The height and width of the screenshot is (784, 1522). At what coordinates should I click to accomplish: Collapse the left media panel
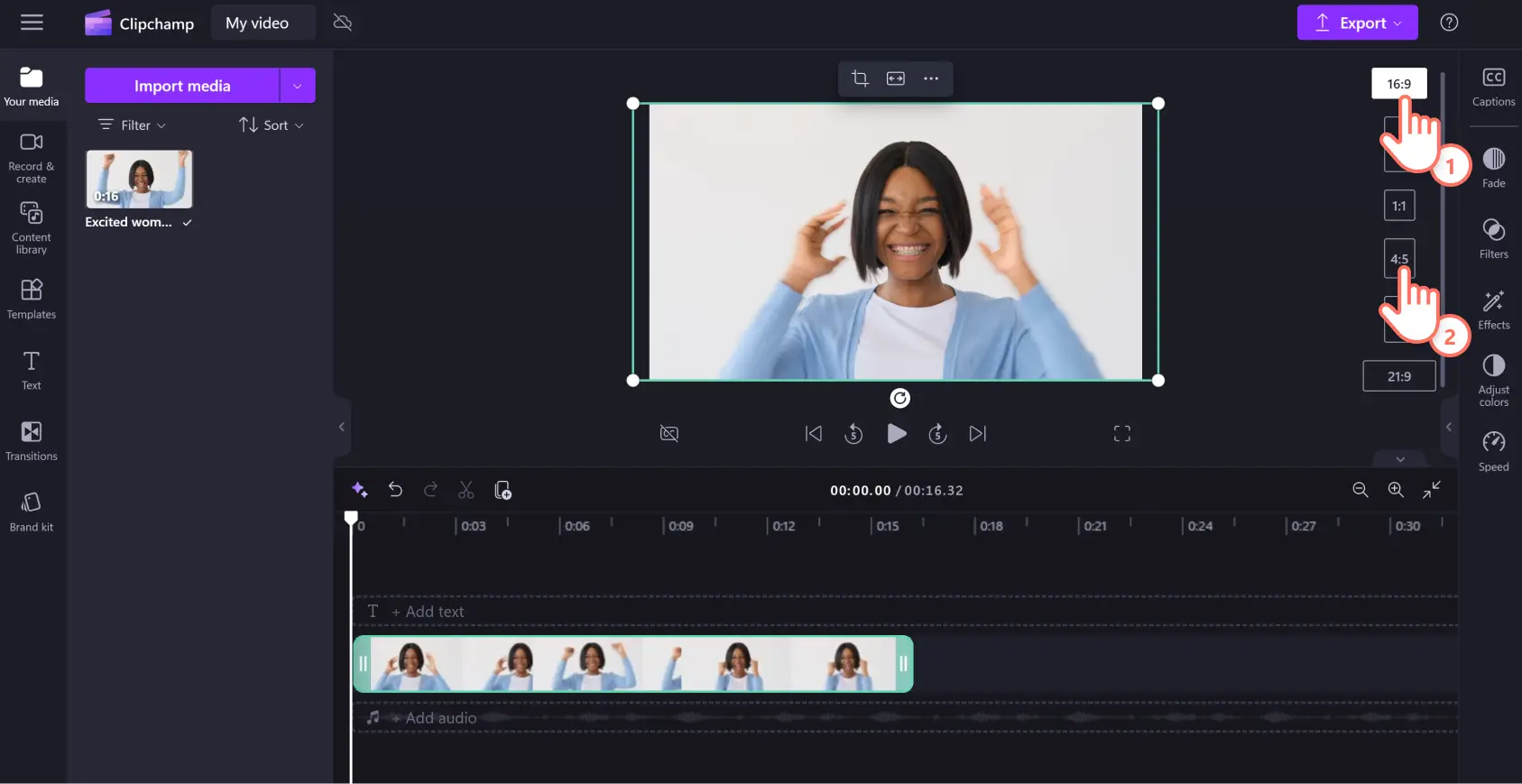[x=341, y=427]
